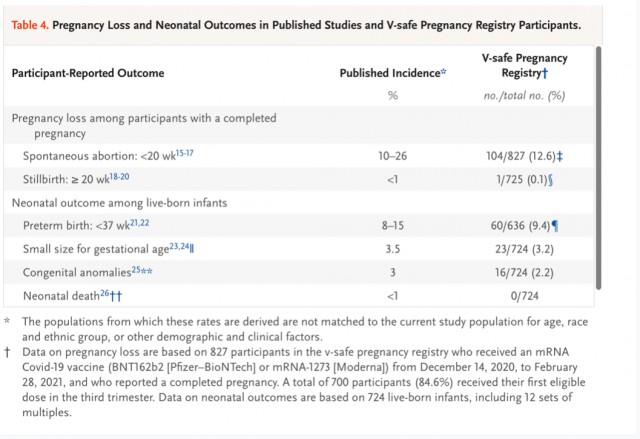
Task: Click the Table 4 red title label
Action: [30, 25]
